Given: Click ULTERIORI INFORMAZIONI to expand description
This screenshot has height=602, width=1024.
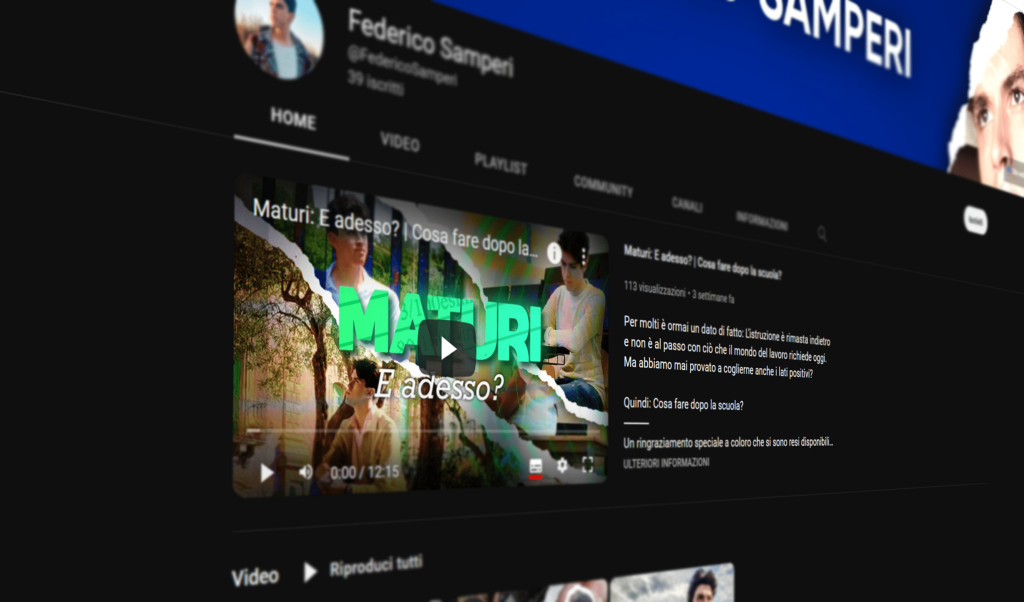Looking at the screenshot, I should pos(666,463).
